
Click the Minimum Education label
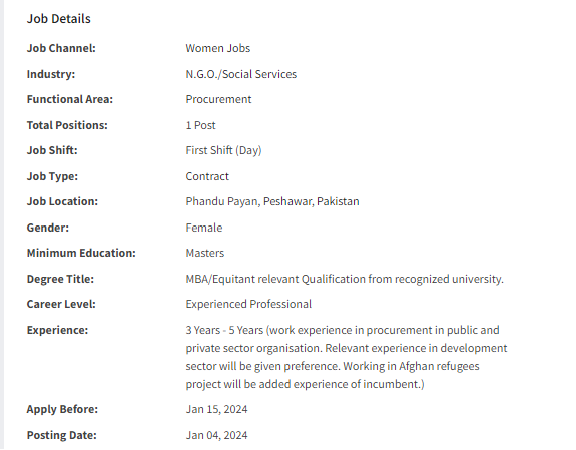click(x=81, y=253)
